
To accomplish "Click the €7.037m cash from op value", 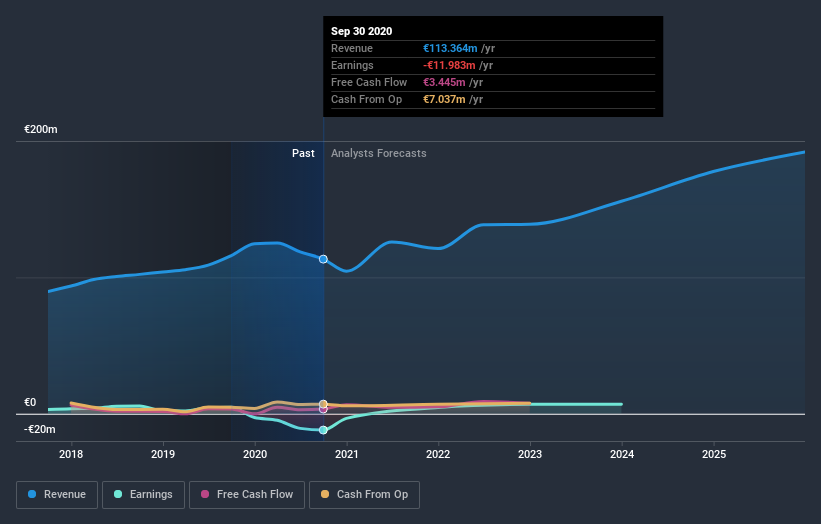I will point(444,99).
